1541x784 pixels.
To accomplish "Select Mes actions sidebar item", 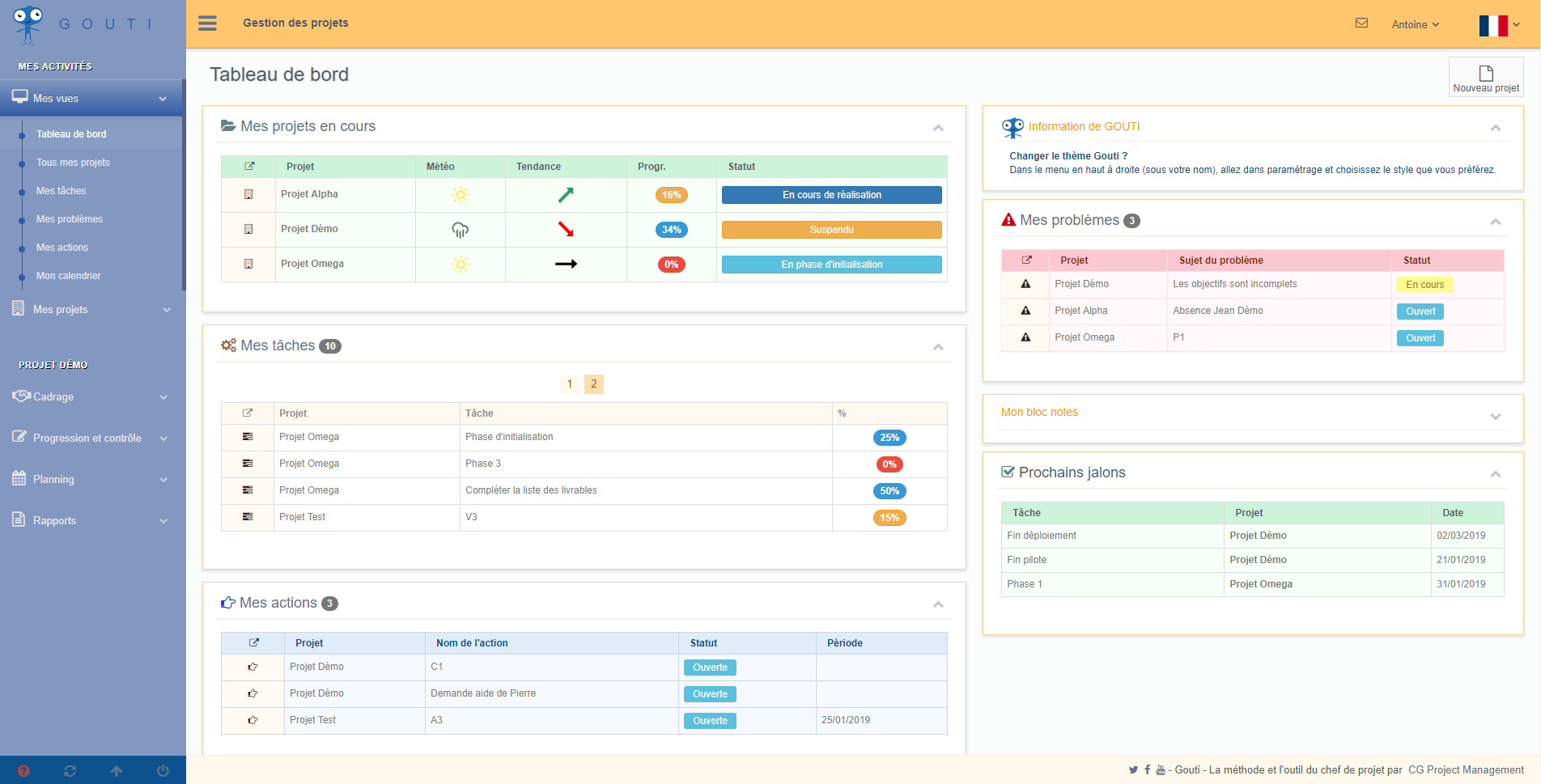I will click(62, 248).
